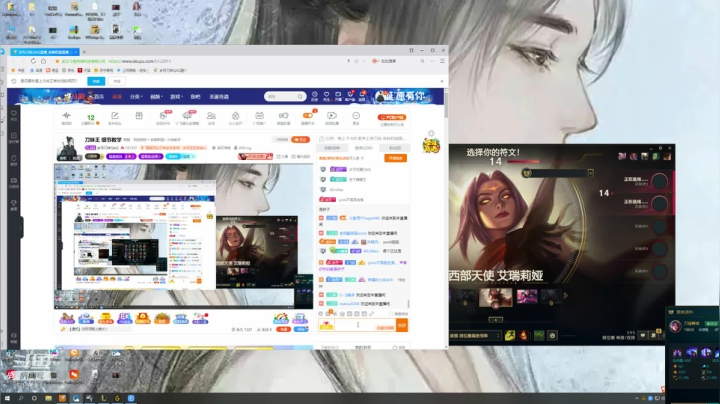Expand the 游戏 dropdown in Douyu nav
This screenshot has width=720, height=404.
(176, 97)
